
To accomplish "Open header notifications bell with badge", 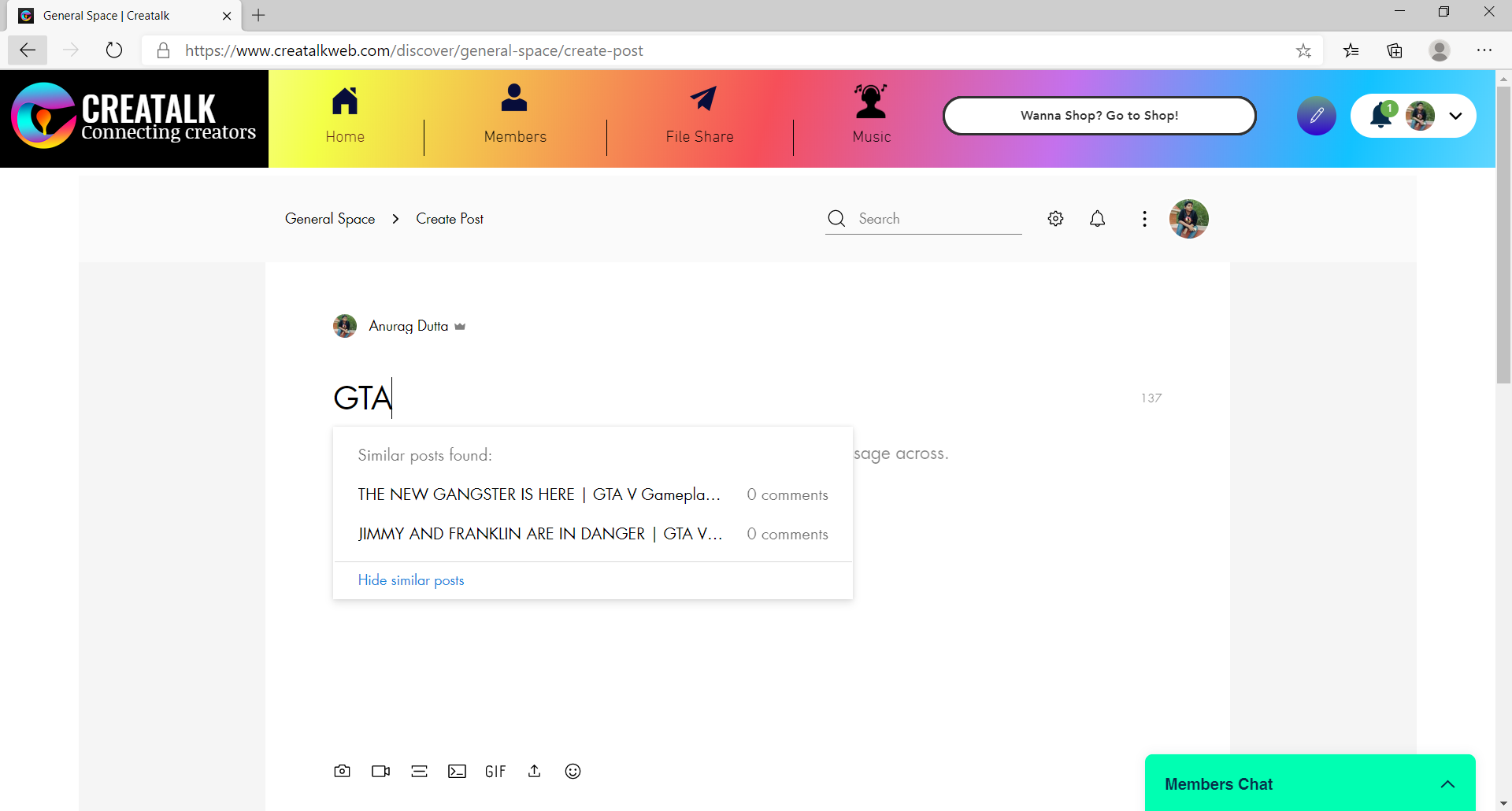I will pyautogui.click(x=1381, y=115).
